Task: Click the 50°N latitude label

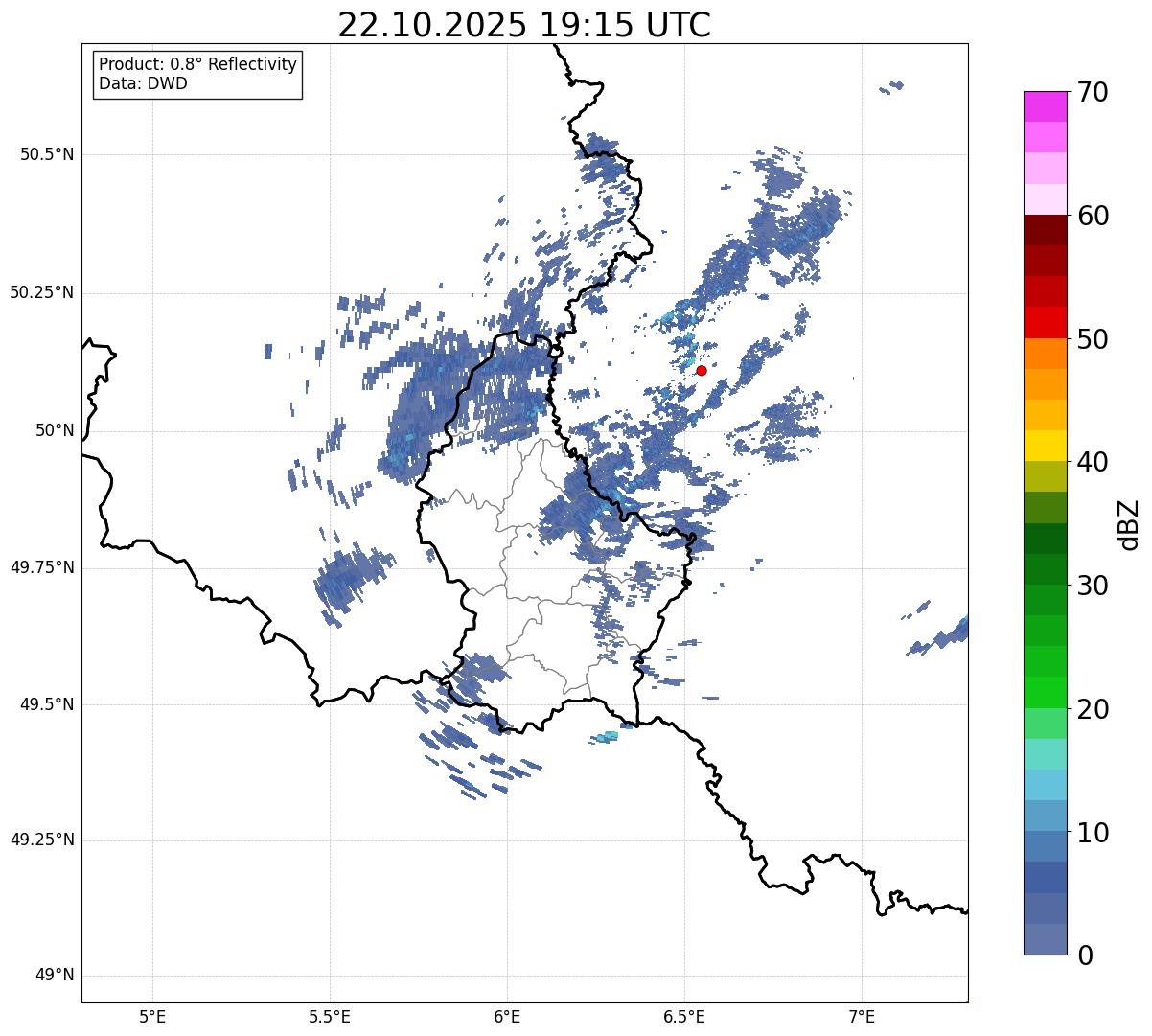Action: point(55,430)
